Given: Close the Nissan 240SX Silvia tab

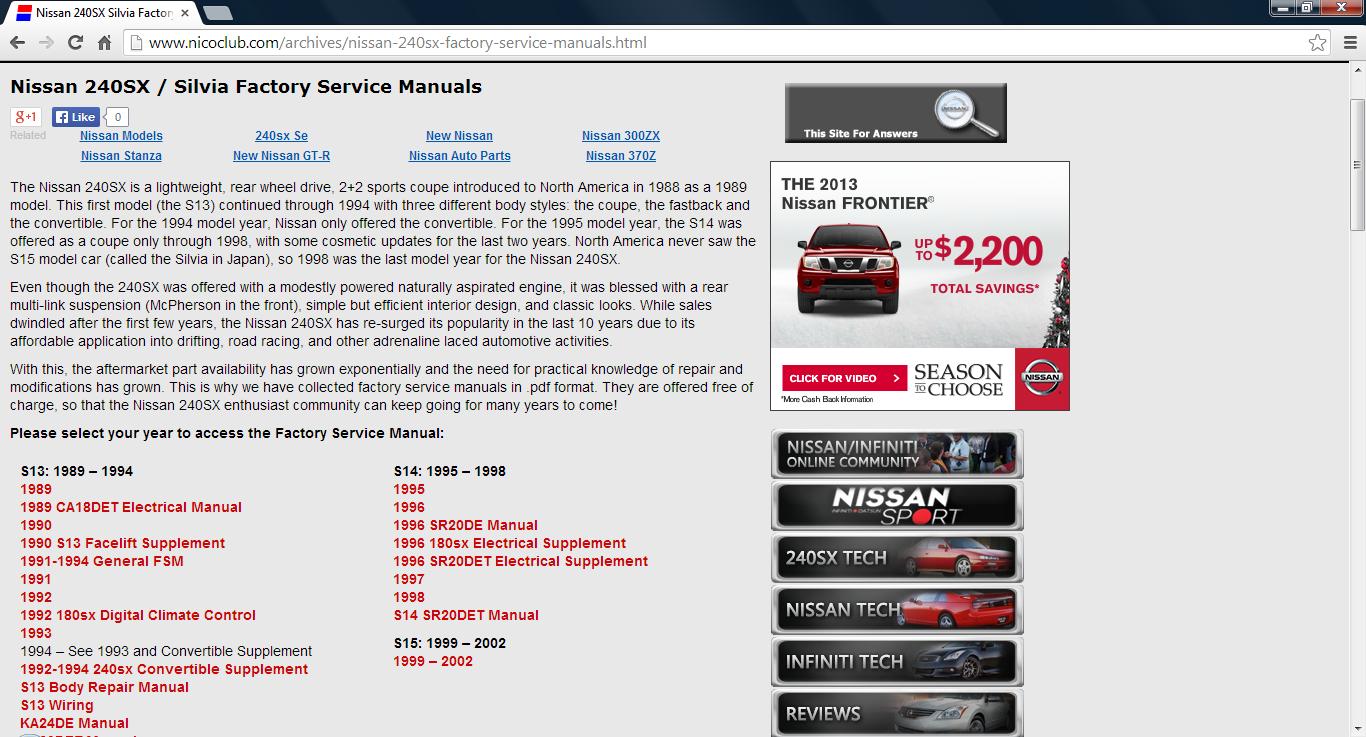Looking at the screenshot, I should [x=185, y=13].
